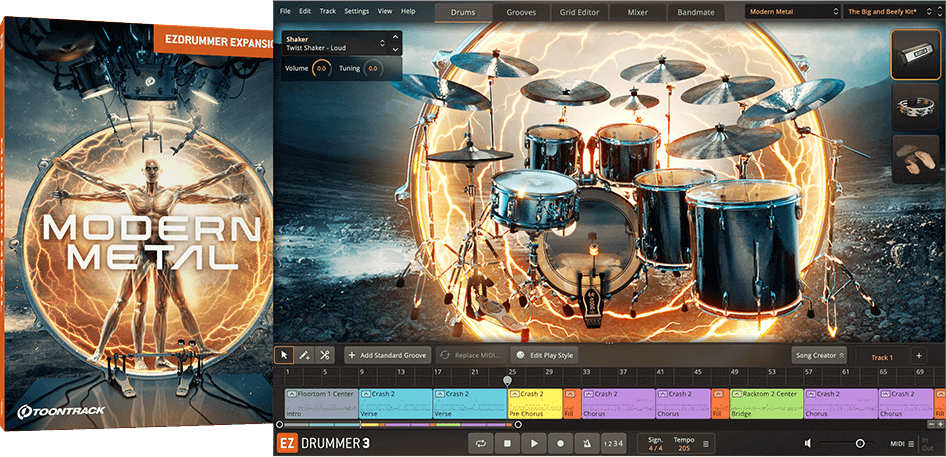Image resolution: width=946 pixels, height=457 pixels.
Task: Step to previous instrument with up chevron
Action: (396, 37)
